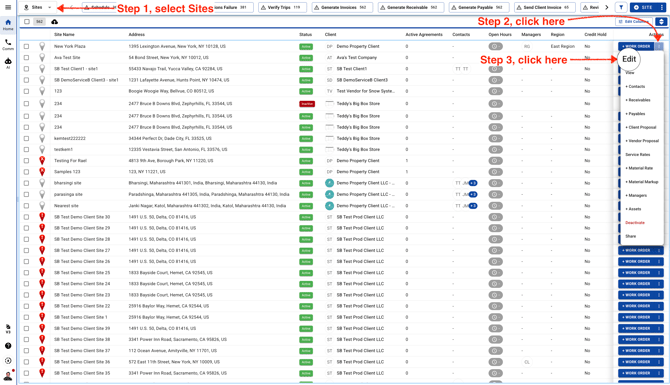This screenshot has height=385, width=670.
Task: Open Open Hours dropdown for SB Test Demo Client Site 30
Action: pyautogui.click(x=495, y=217)
